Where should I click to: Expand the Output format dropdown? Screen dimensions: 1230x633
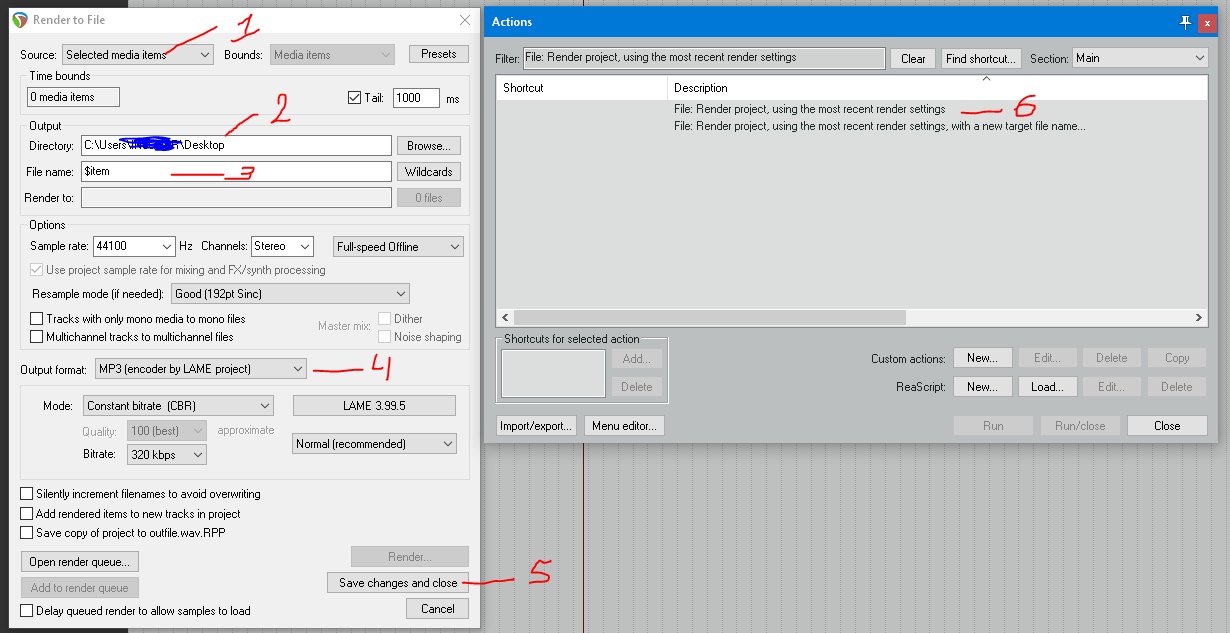(x=201, y=369)
